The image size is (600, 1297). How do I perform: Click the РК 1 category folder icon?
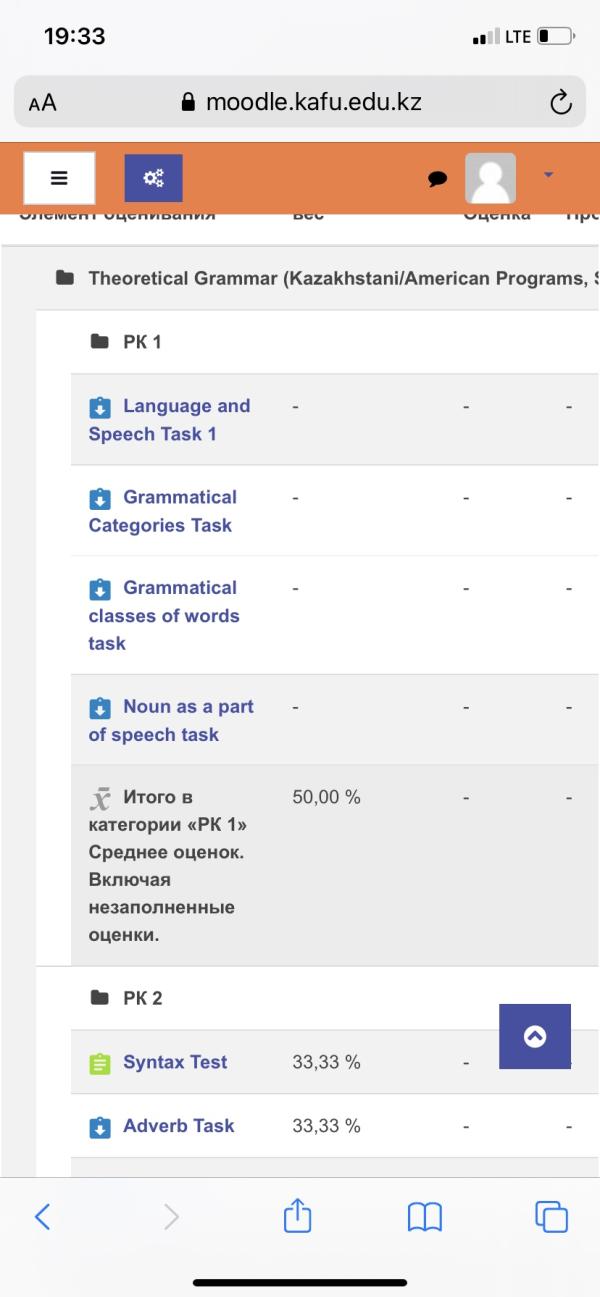coord(99,342)
